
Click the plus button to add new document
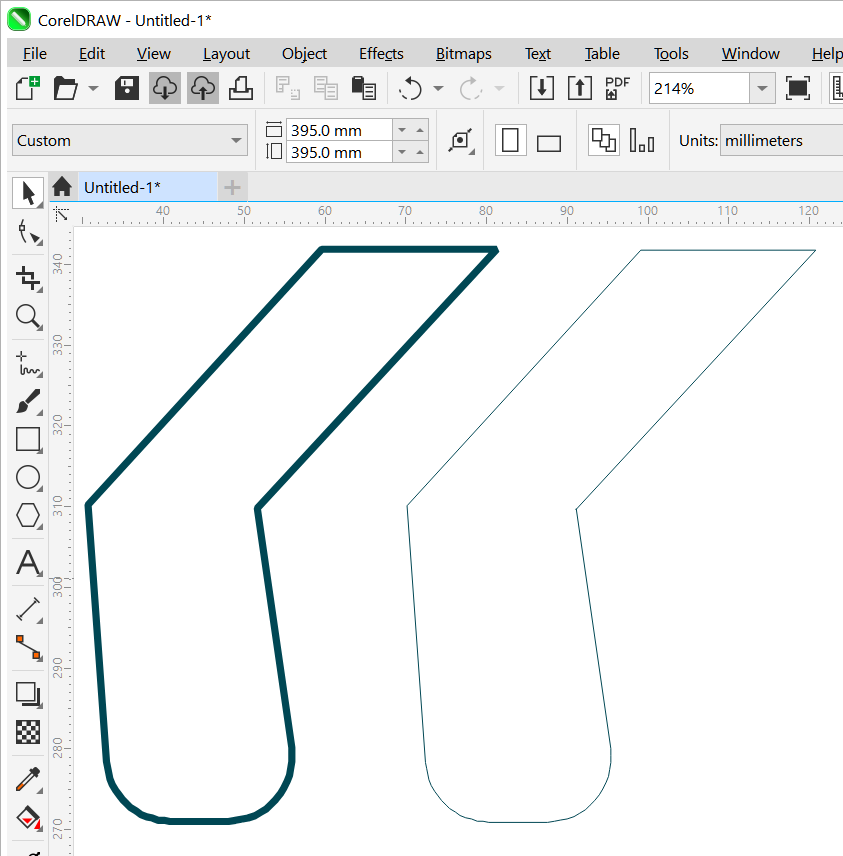(x=232, y=187)
